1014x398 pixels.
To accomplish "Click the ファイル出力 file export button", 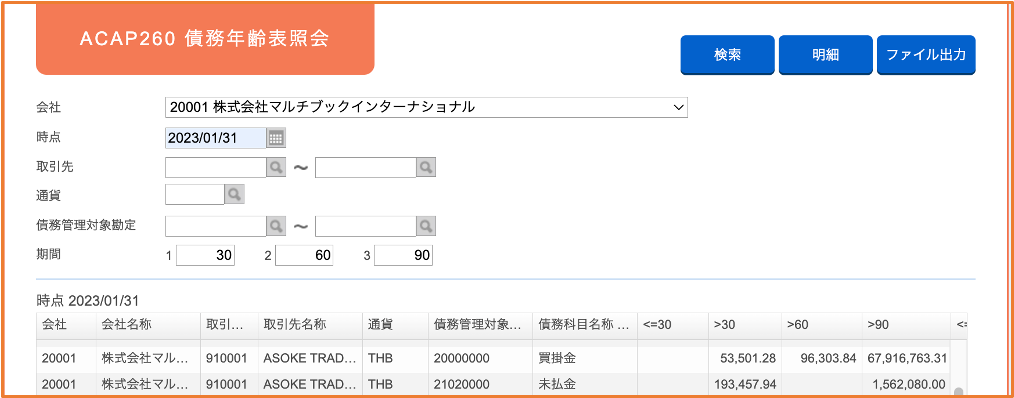I will (926, 55).
